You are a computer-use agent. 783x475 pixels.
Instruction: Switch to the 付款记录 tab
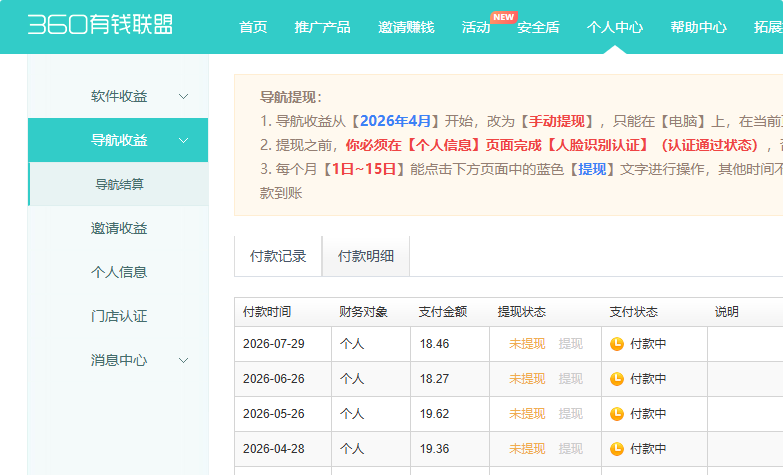pos(278,256)
